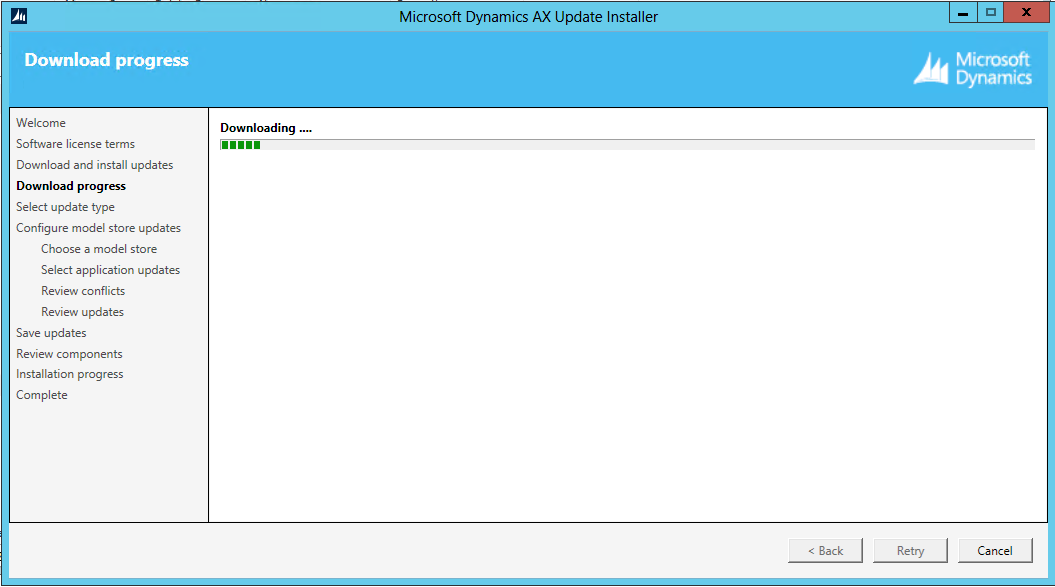Select the Complete step
The height and width of the screenshot is (587, 1055).
click(41, 394)
